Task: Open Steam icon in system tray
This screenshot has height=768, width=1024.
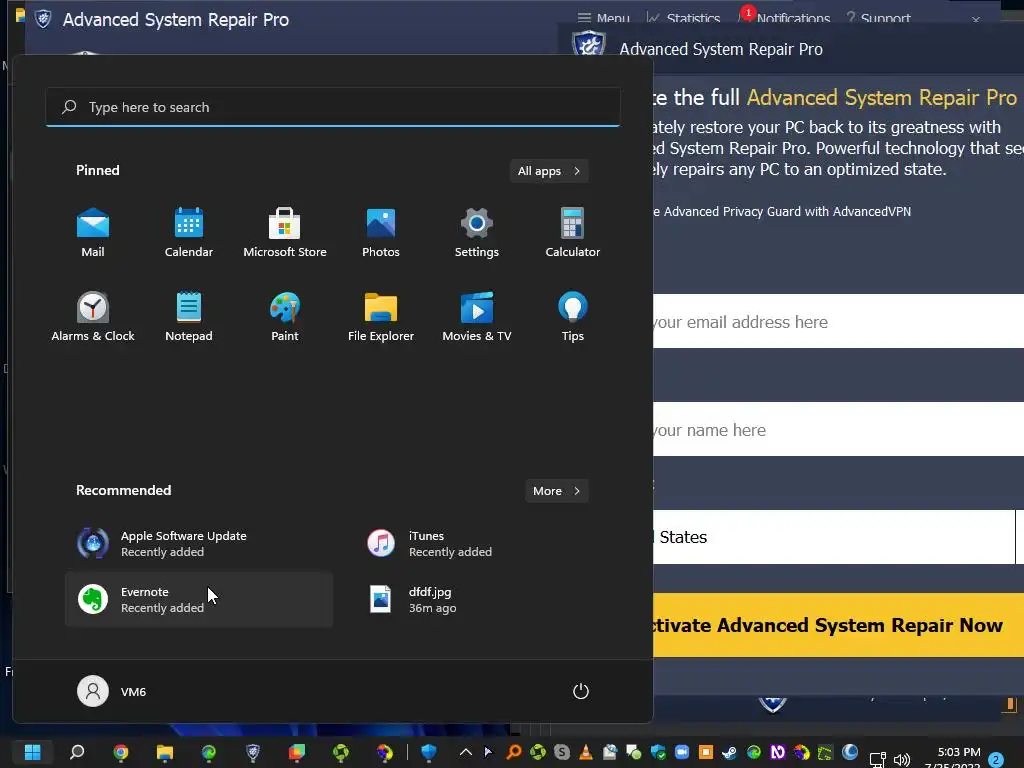Action: [x=729, y=752]
